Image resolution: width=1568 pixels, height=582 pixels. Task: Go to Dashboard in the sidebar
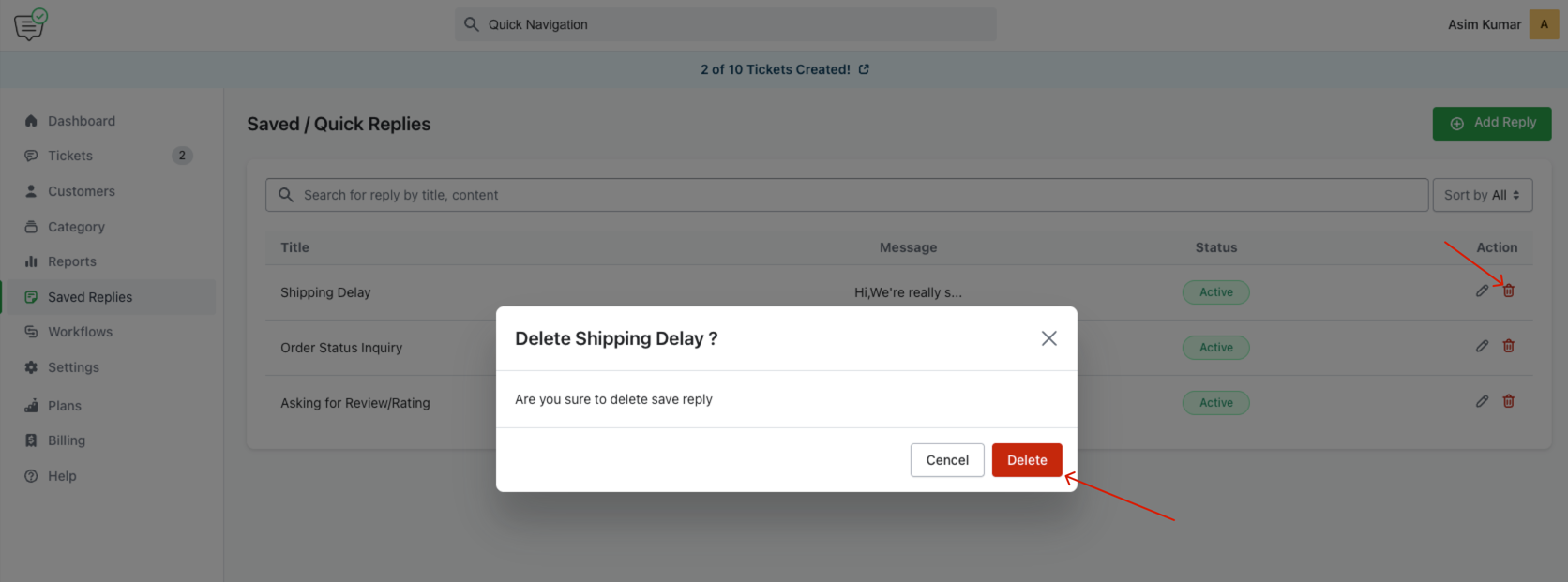(x=82, y=121)
